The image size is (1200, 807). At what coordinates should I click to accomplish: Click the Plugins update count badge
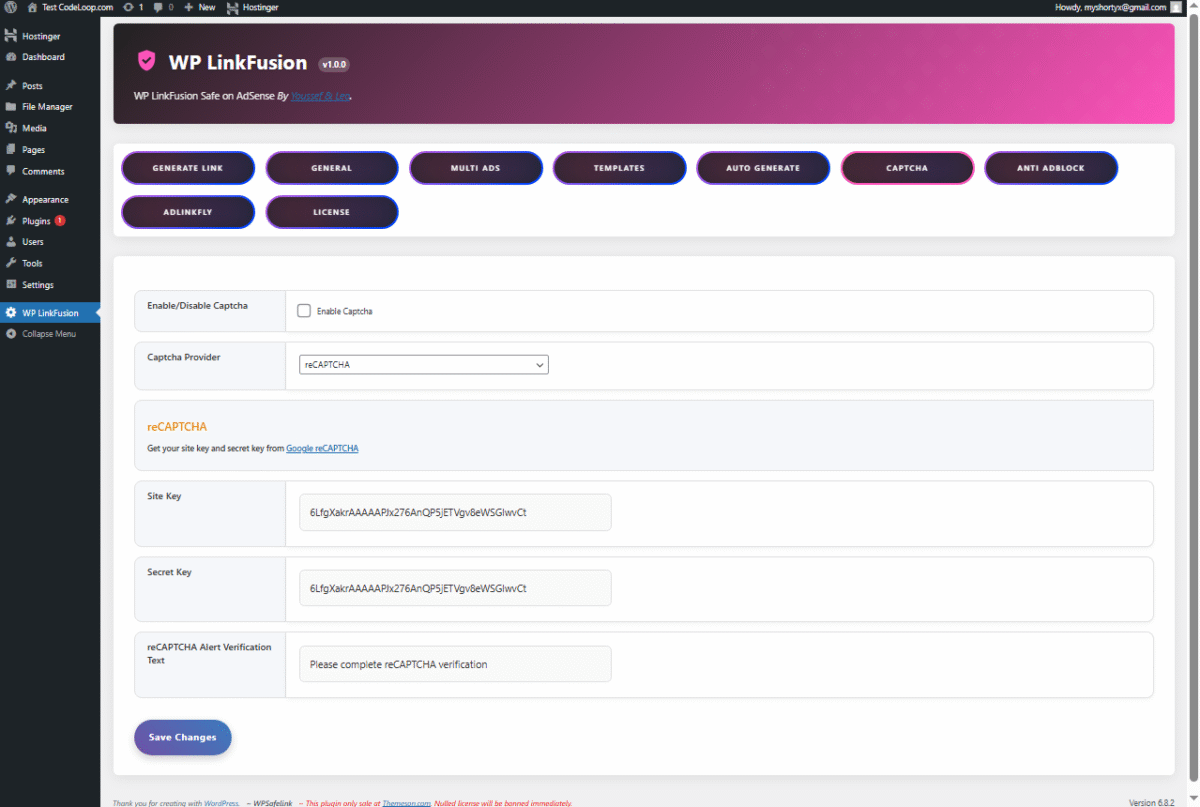click(x=60, y=221)
